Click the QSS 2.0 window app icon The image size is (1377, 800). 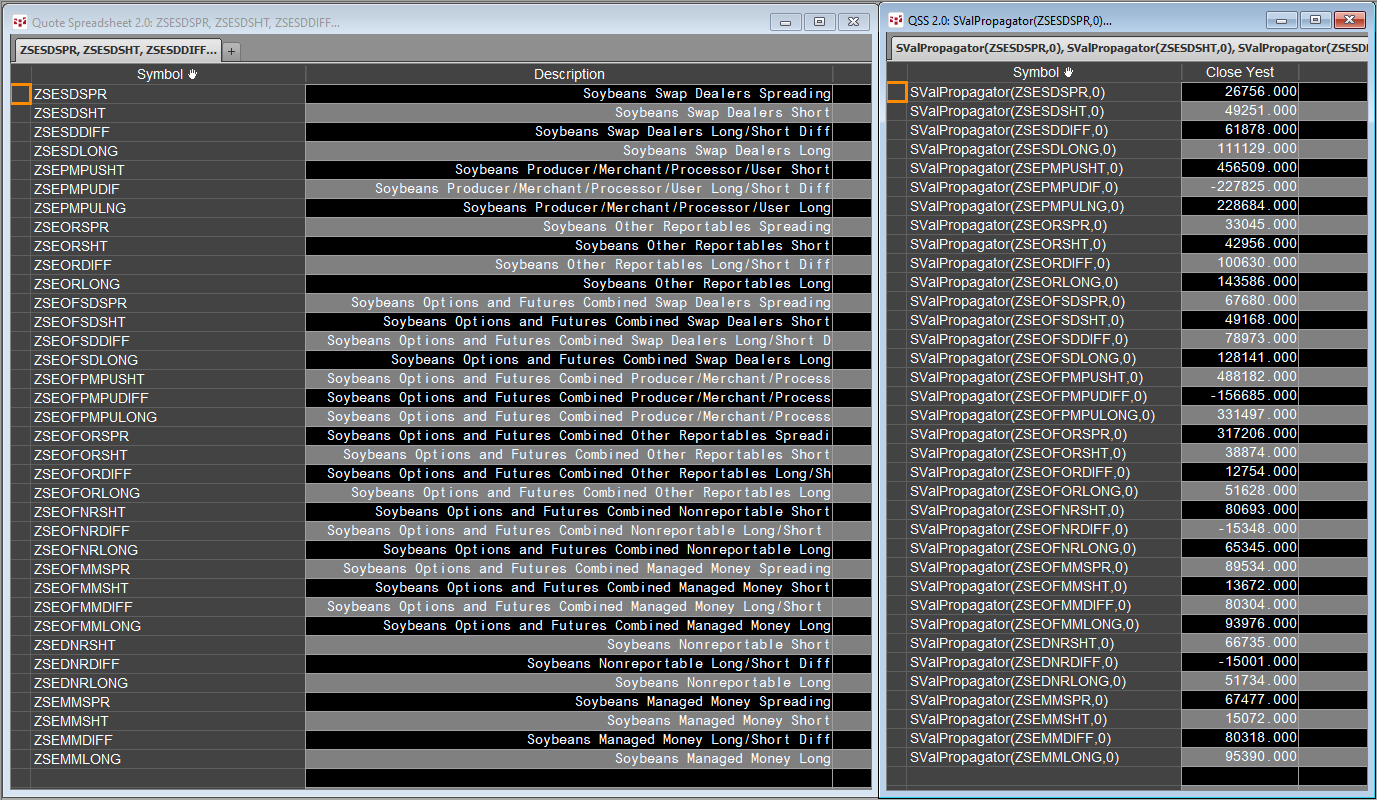coord(895,20)
